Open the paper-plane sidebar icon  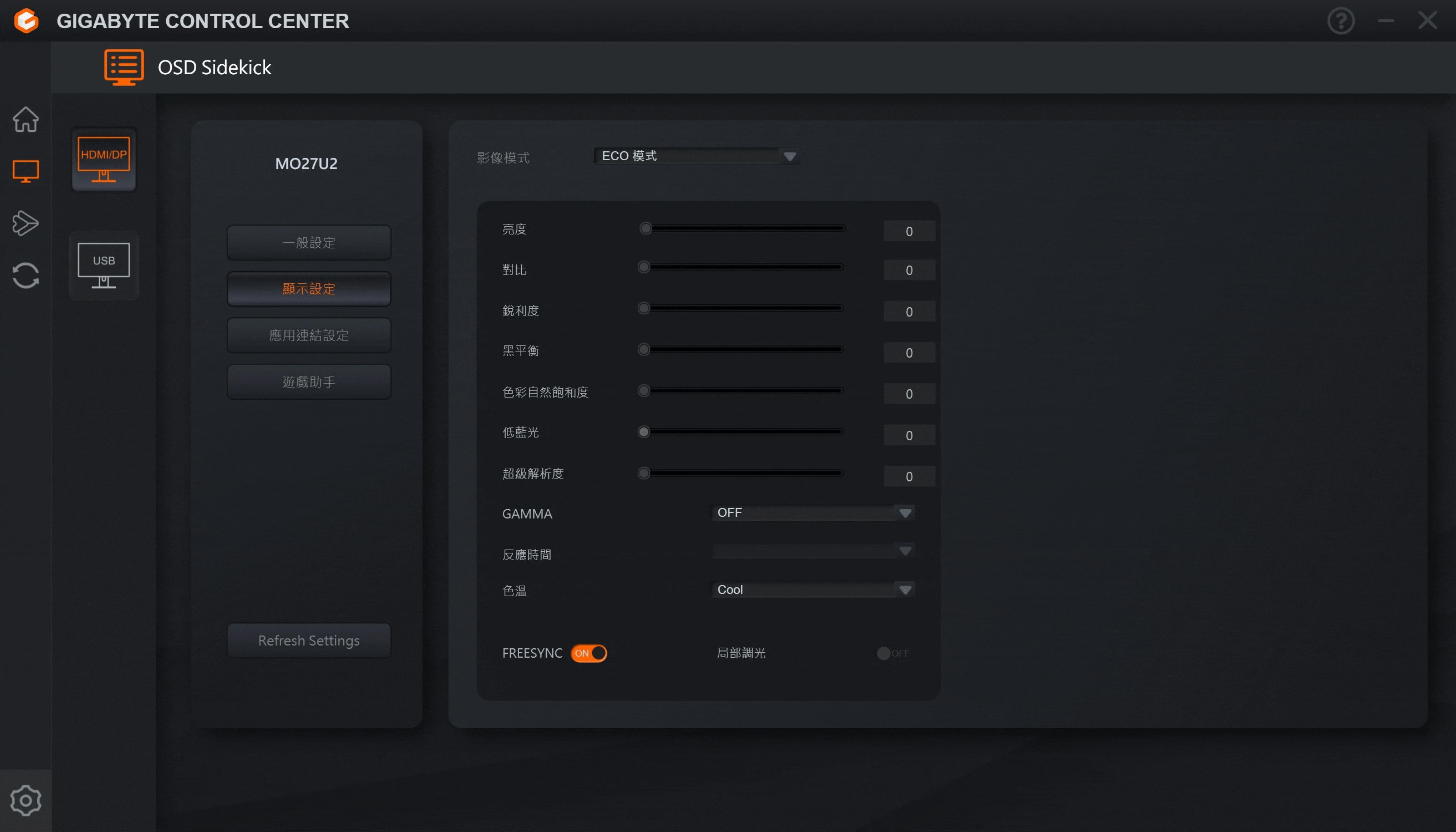pyautogui.click(x=26, y=223)
